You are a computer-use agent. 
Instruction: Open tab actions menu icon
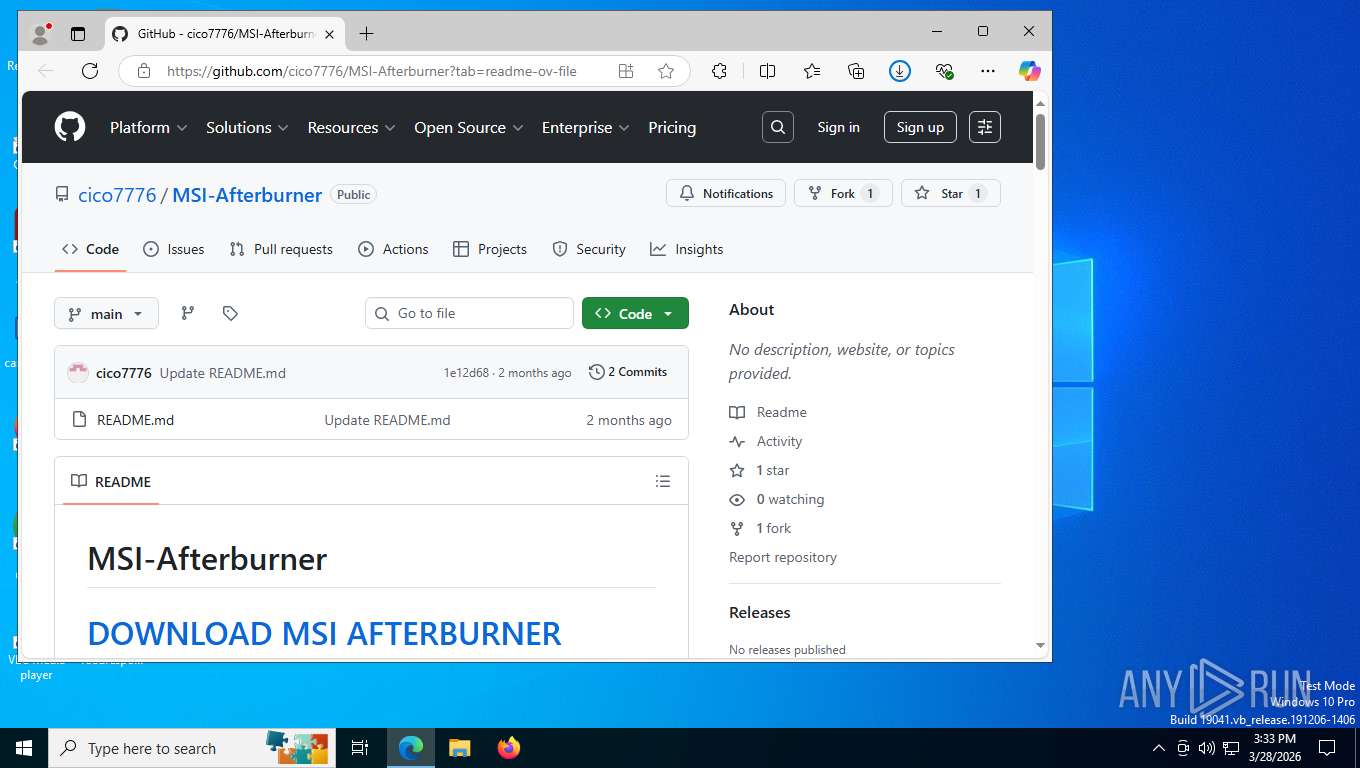pyautogui.click(x=78, y=34)
